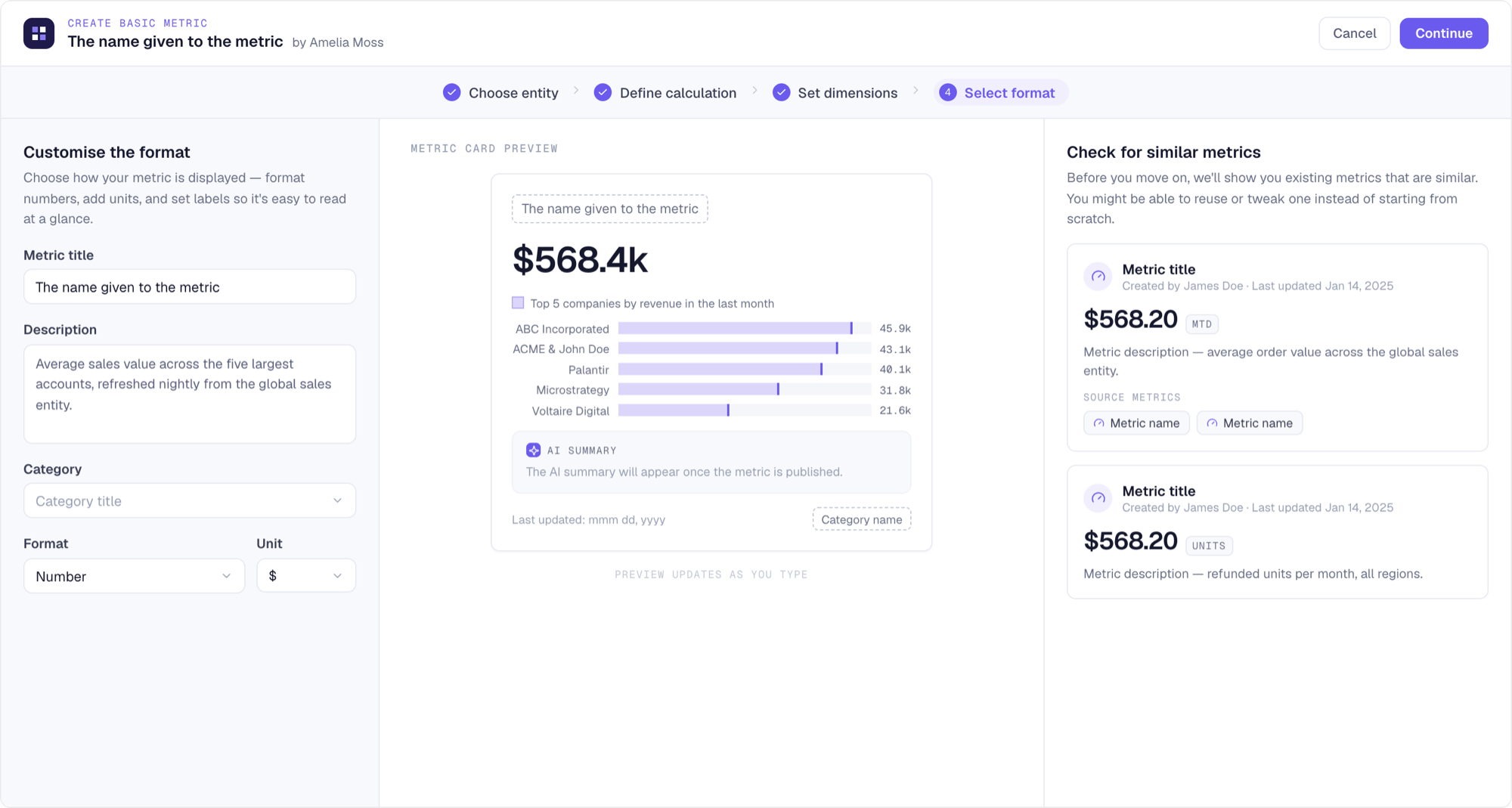Open the Format Number dropdown

(134, 576)
